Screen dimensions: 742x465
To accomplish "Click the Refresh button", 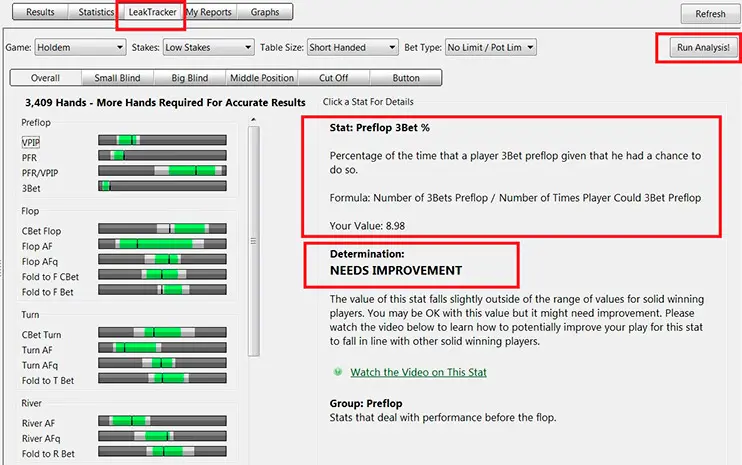I will (x=710, y=14).
